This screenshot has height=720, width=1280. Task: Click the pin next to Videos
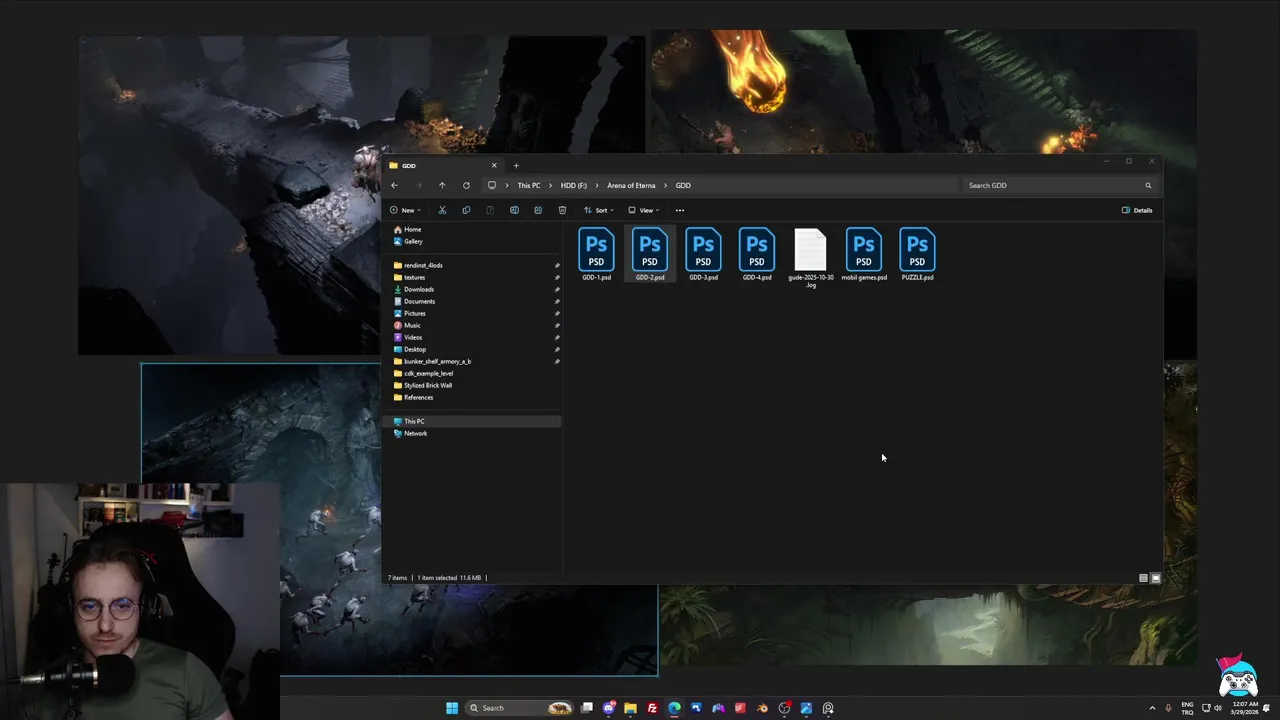[x=557, y=337]
